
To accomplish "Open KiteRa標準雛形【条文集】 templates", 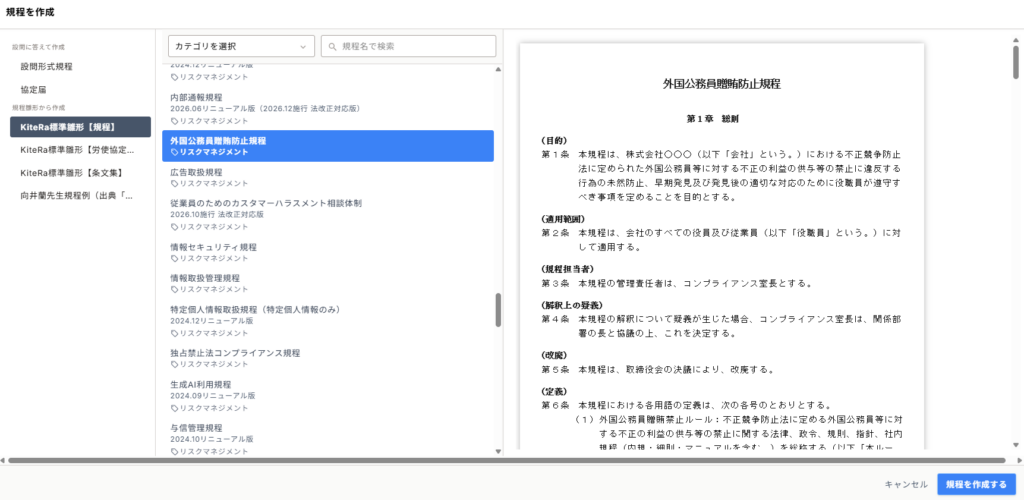I will 72,173.
